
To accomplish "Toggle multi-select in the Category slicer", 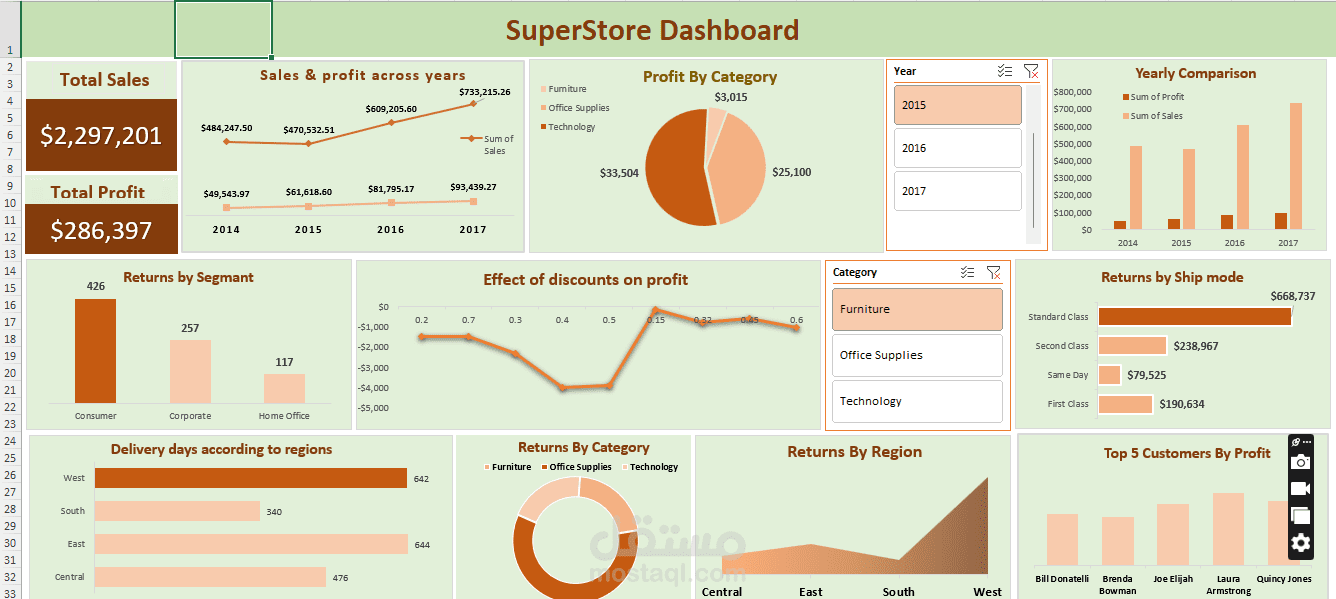I will pyautogui.click(x=967, y=272).
